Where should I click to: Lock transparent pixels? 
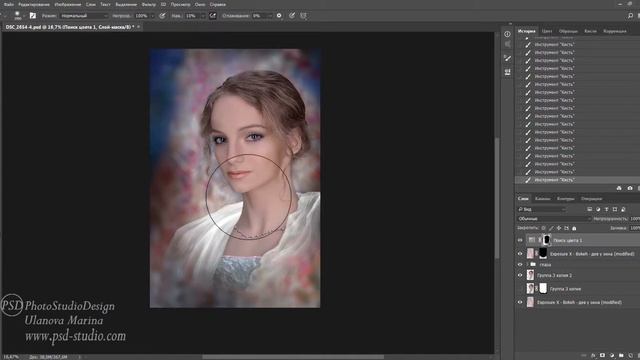(x=543, y=228)
